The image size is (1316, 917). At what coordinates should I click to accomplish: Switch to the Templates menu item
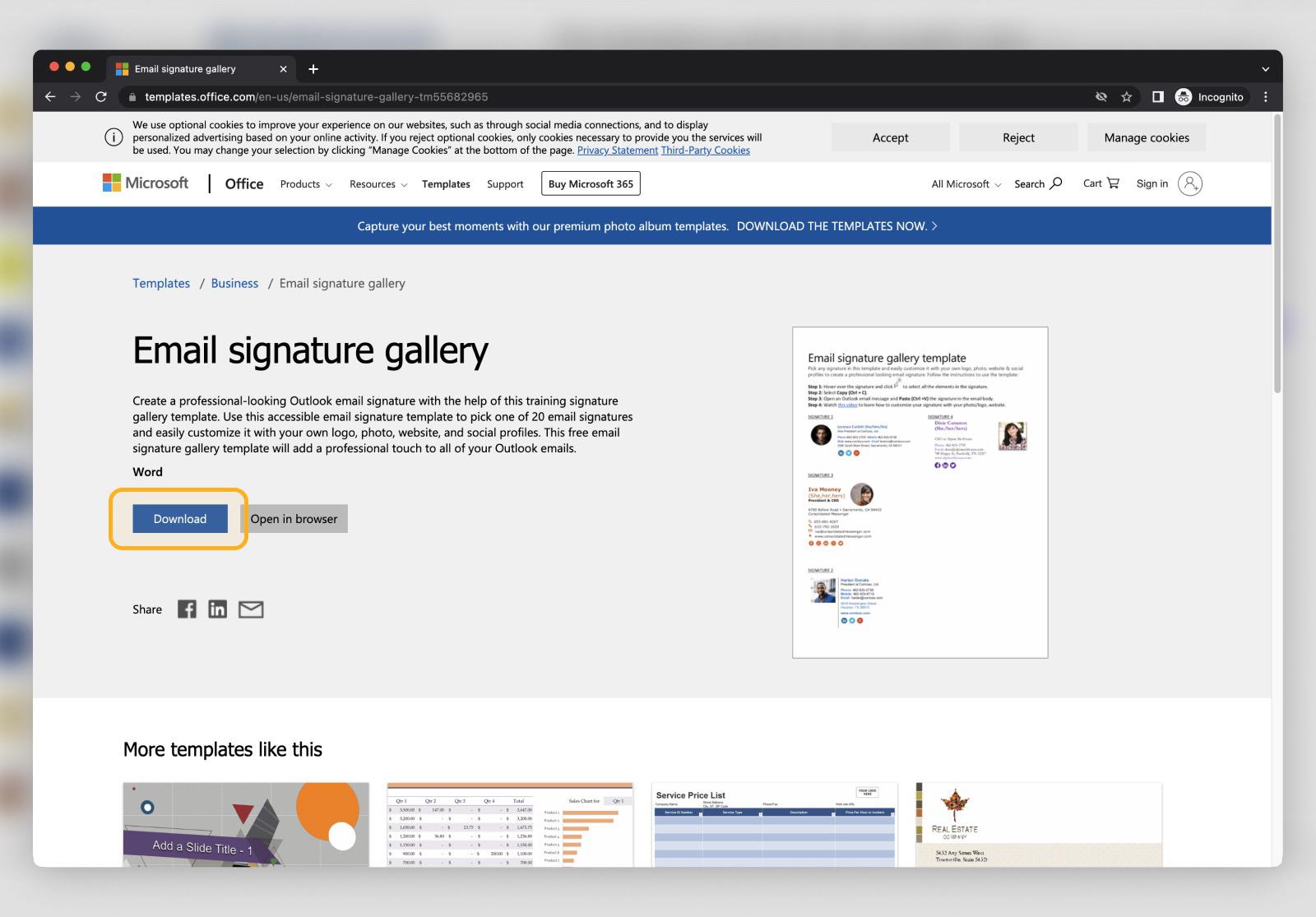pyautogui.click(x=445, y=184)
